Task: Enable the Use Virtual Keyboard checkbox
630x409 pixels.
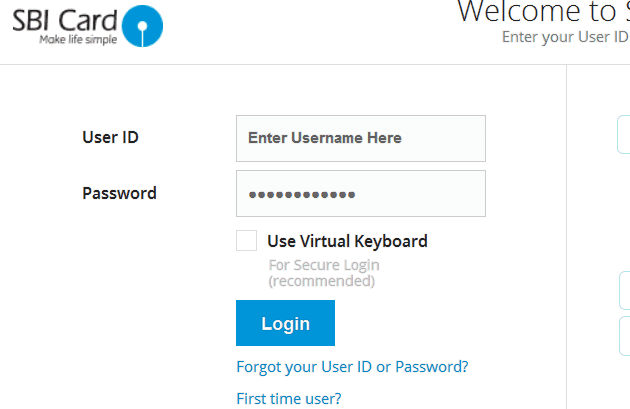Action: 246,240
